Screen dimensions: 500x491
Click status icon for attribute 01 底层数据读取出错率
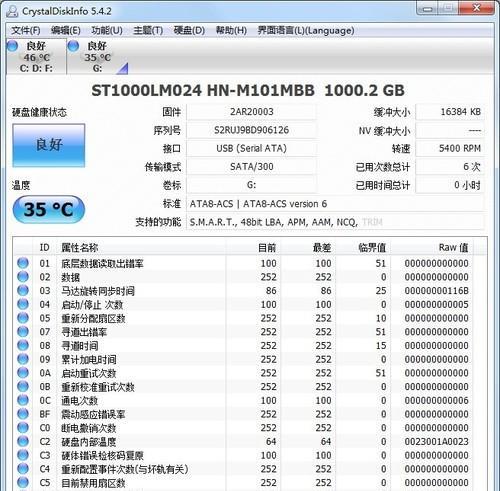coord(23,263)
